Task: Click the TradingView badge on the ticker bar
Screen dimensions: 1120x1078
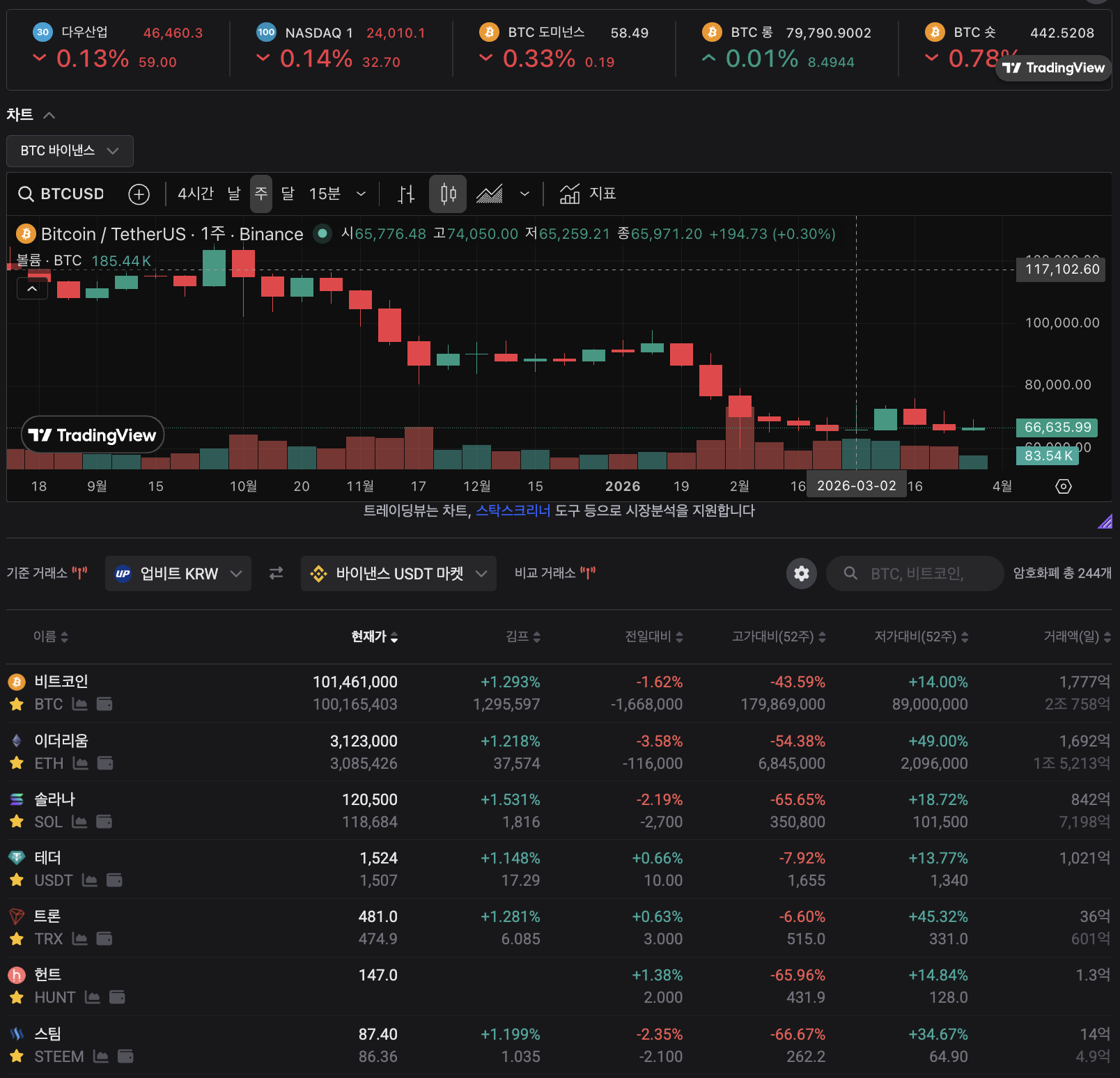Action: (1054, 68)
